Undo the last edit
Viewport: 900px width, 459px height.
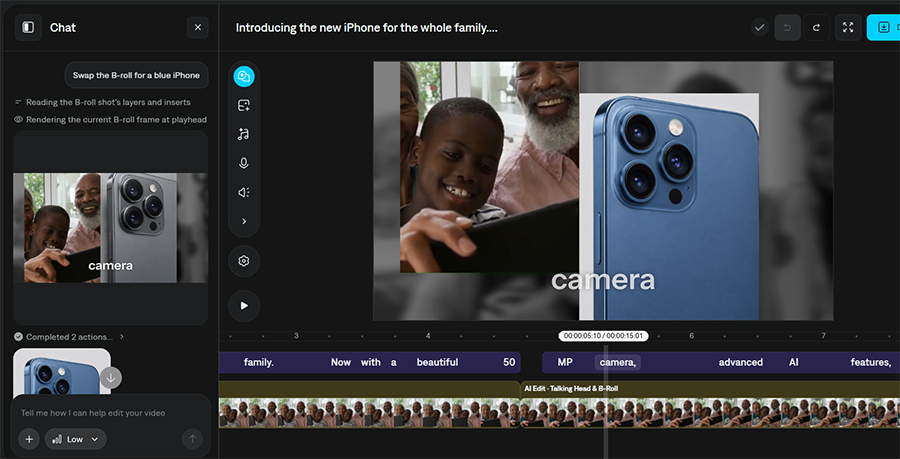click(x=788, y=28)
